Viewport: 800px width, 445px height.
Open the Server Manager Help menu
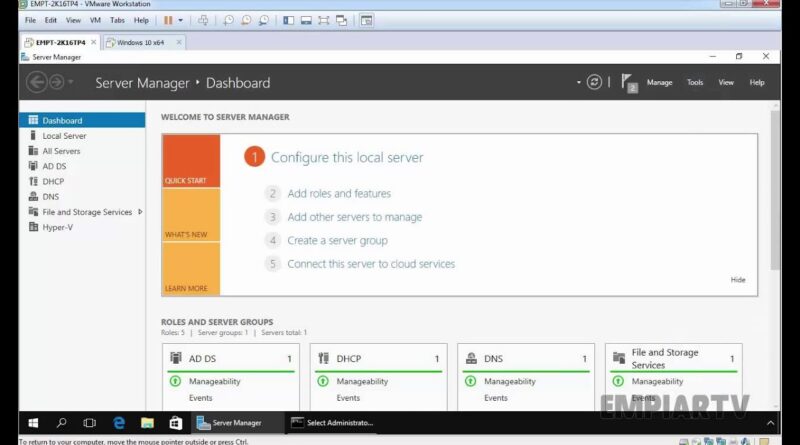pyautogui.click(x=757, y=82)
